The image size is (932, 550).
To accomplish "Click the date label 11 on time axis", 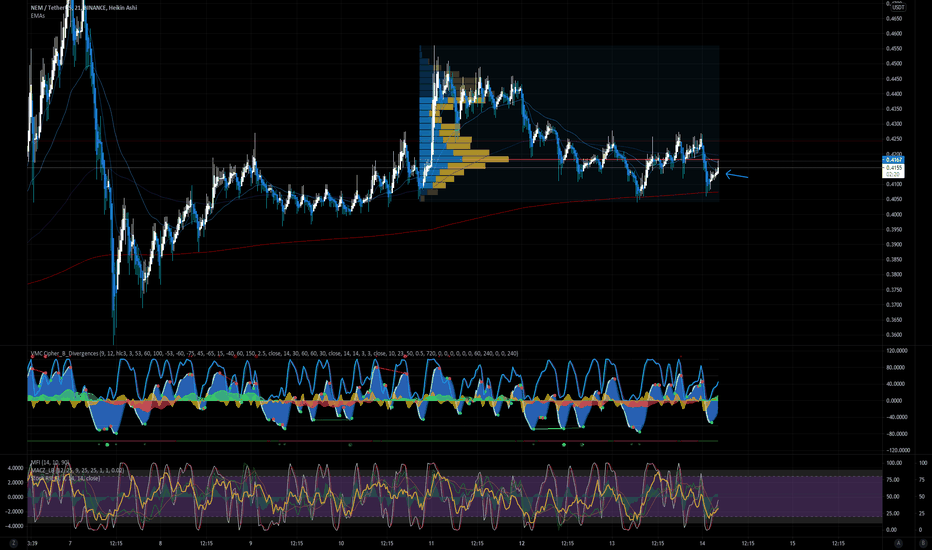I will tap(431, 543).
